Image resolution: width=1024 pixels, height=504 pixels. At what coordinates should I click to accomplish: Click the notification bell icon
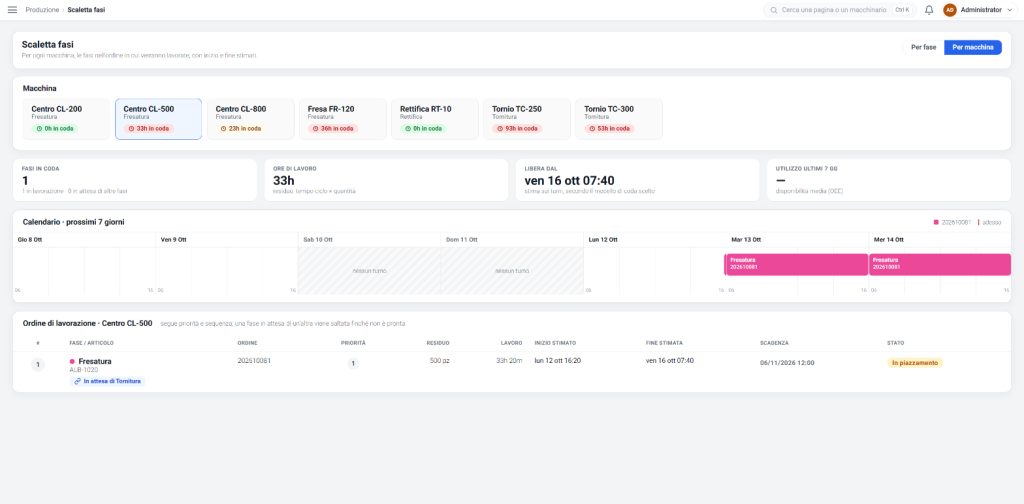[x=929, y=10]
